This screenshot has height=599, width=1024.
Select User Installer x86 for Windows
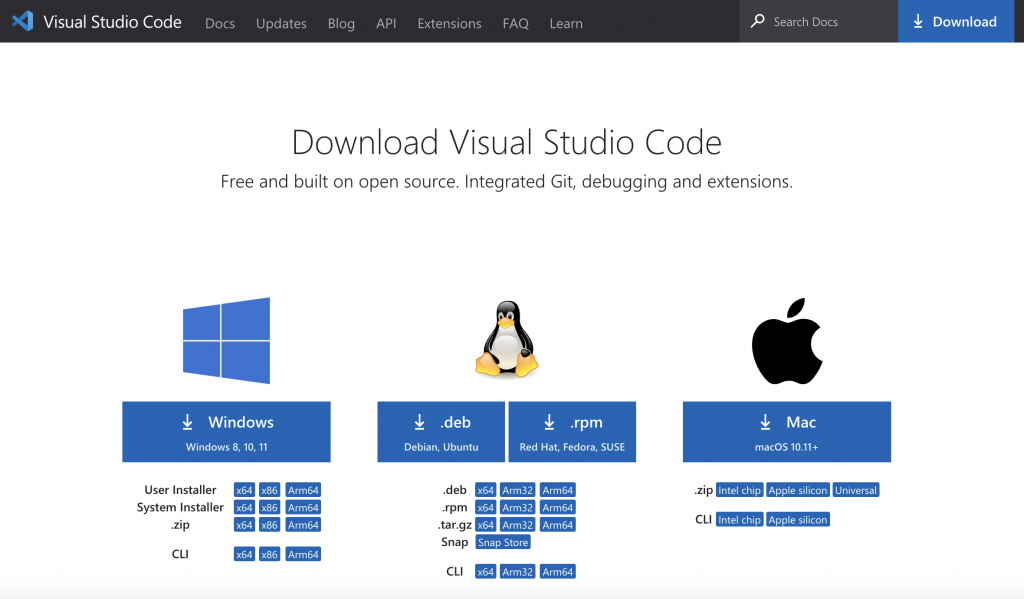pos(269,490)
